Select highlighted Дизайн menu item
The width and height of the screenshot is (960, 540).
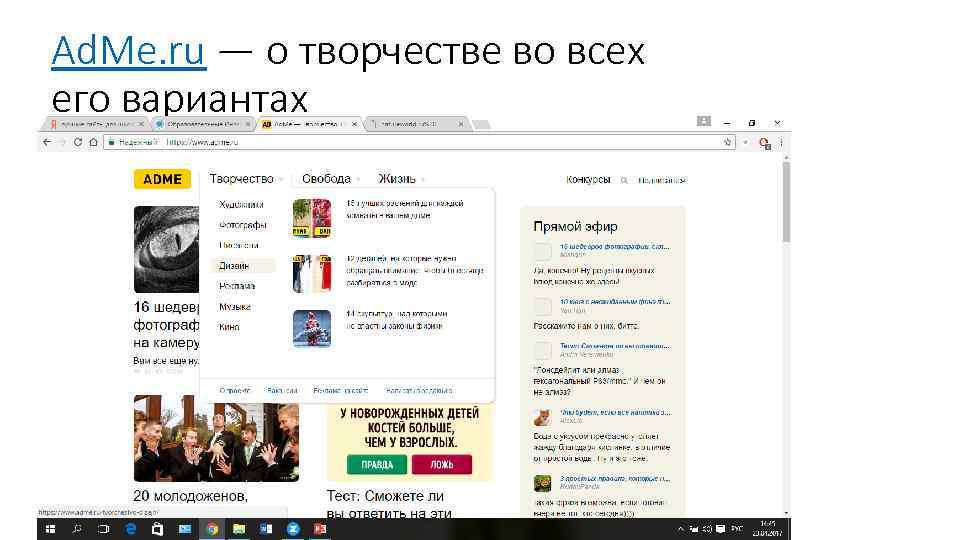[x=243, y=266]
